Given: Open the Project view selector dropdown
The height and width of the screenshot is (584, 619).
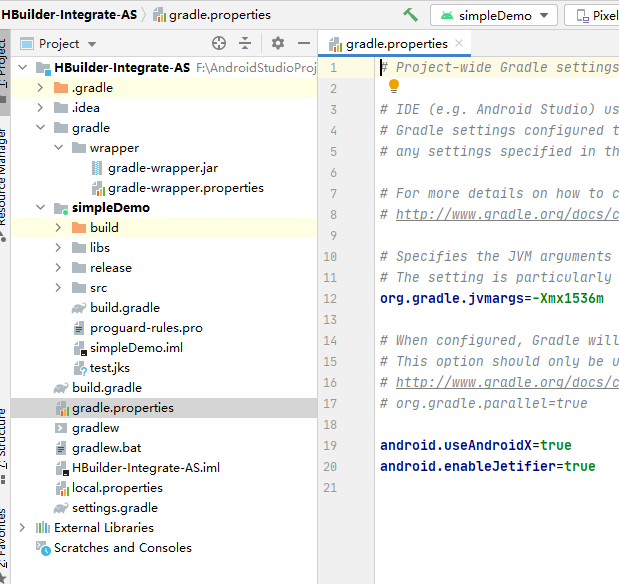Looking at the screenshot, I should (x=58, y=44).
